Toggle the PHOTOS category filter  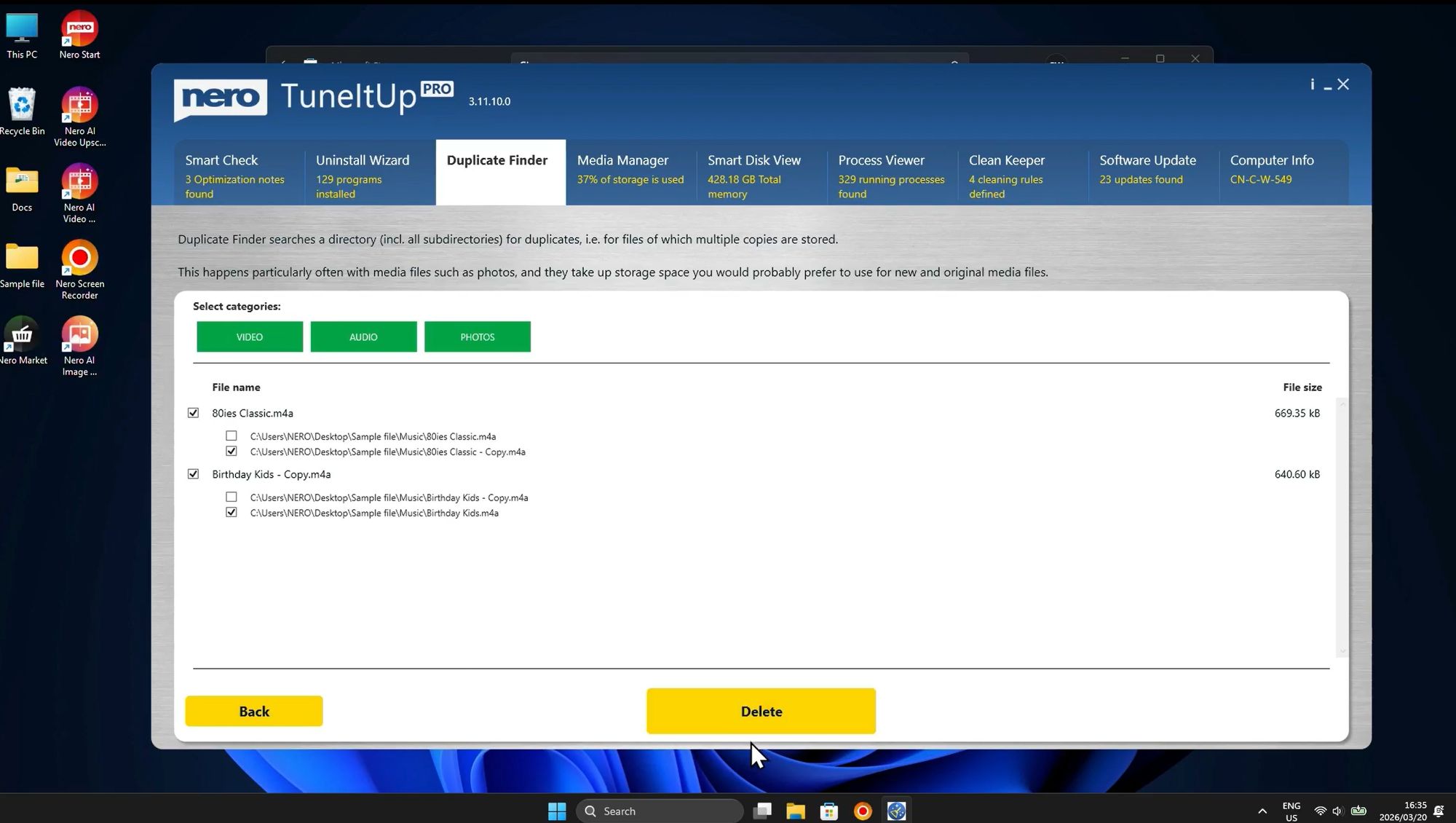tap(477, 336)
